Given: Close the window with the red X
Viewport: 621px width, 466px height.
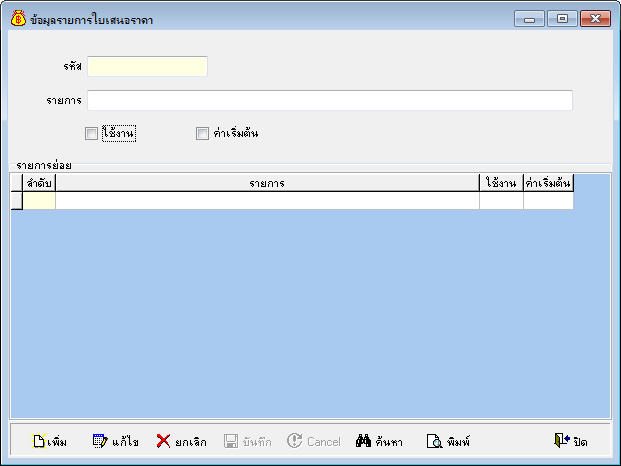Looking at the screenshot, I should point(595,19).
